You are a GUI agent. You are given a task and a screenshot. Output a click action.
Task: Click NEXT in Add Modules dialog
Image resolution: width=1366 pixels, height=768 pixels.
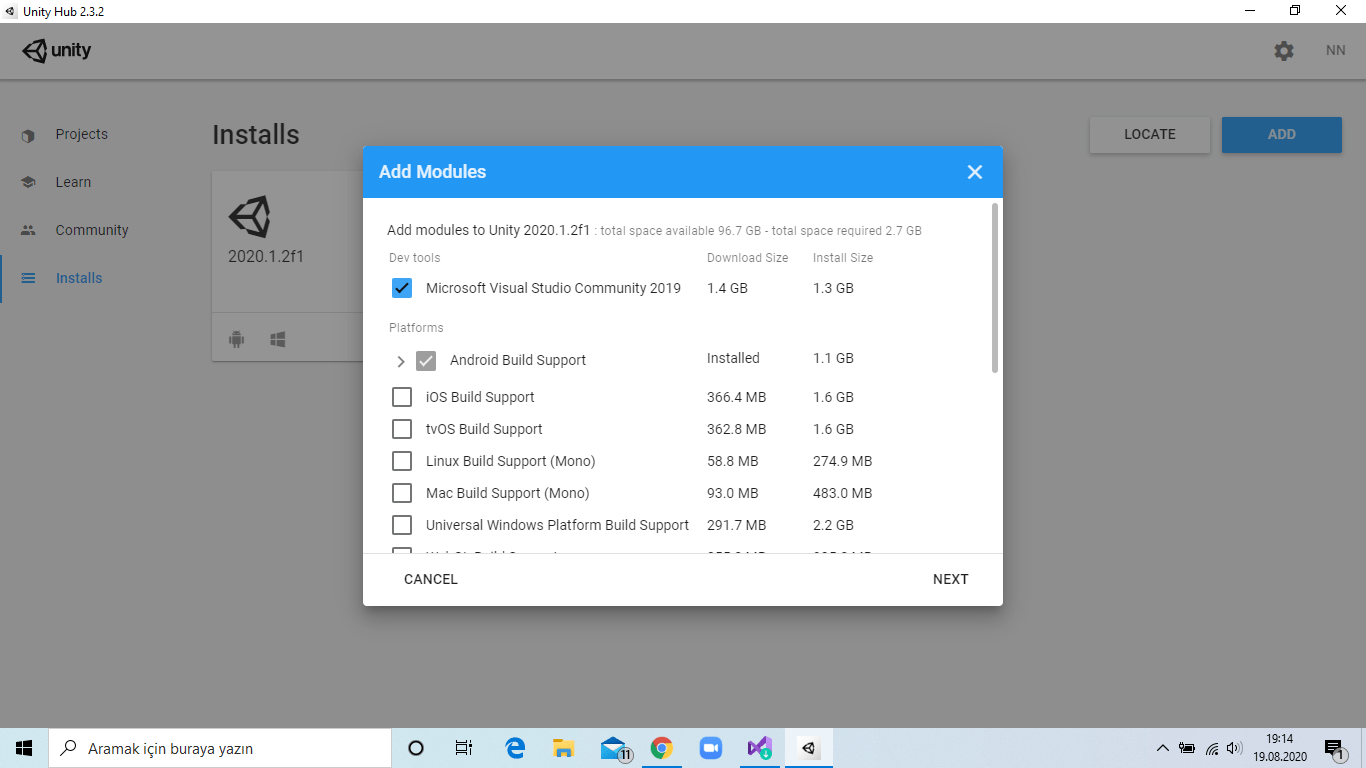coord(951,579)
